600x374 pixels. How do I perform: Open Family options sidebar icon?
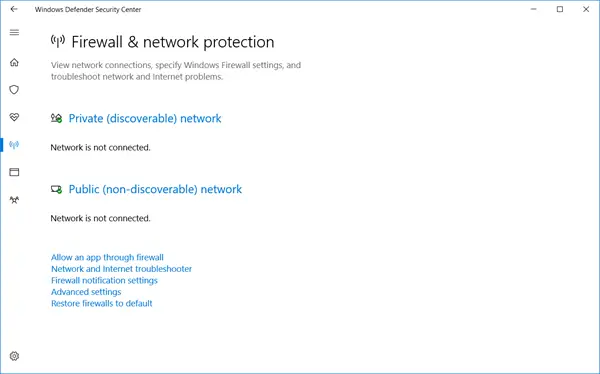click(14, 200)
